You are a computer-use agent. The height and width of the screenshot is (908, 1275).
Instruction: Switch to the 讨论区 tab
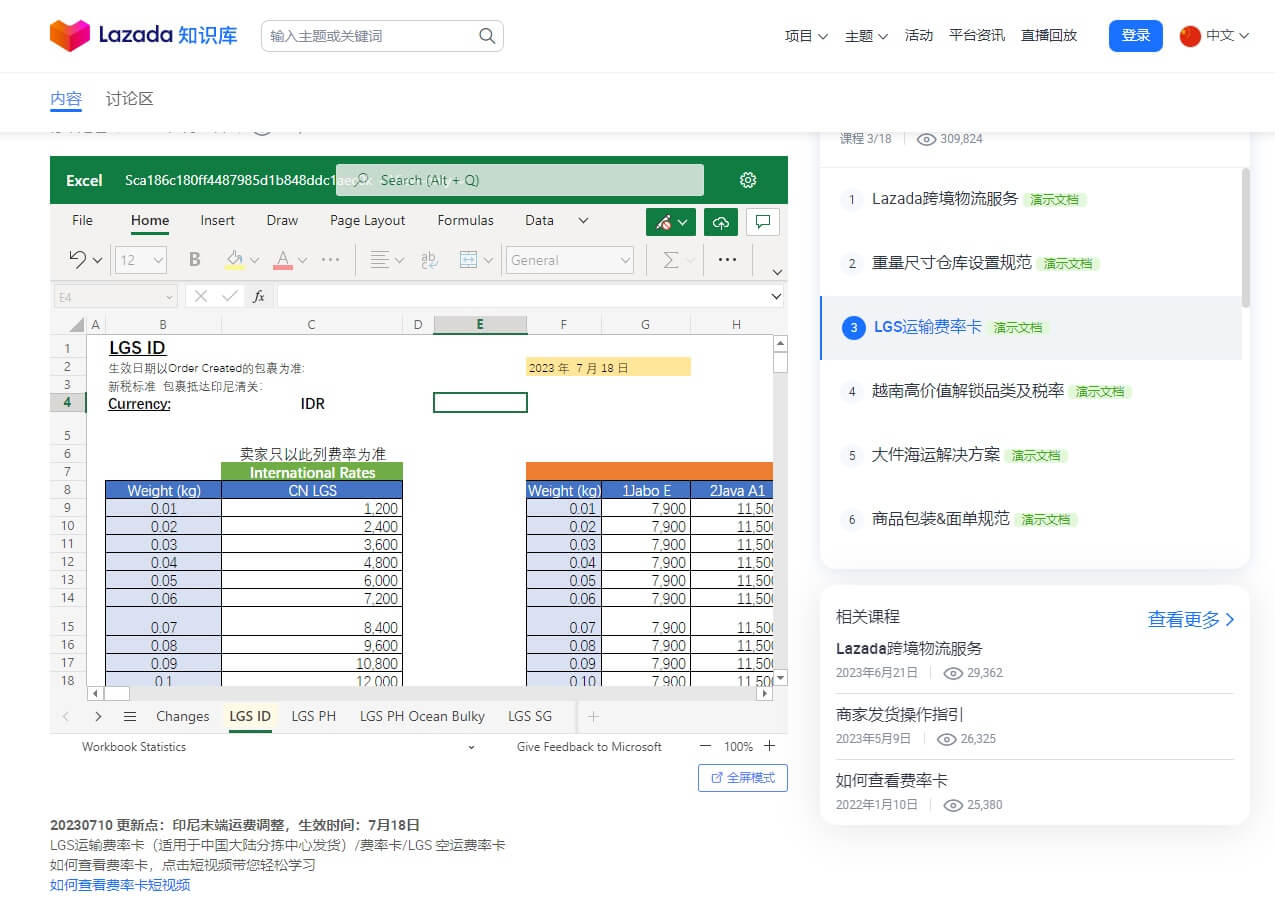130,99
